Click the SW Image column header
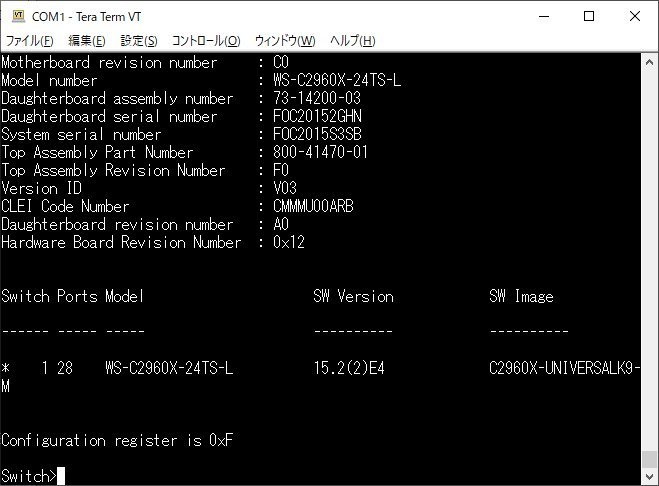 point(522,296)
